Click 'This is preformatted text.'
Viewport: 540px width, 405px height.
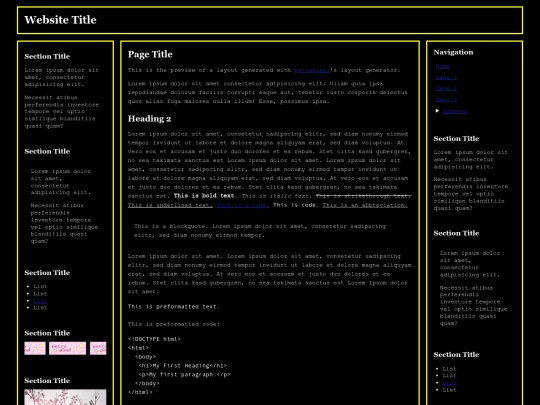pyautogui.click(x=174, y=307)
